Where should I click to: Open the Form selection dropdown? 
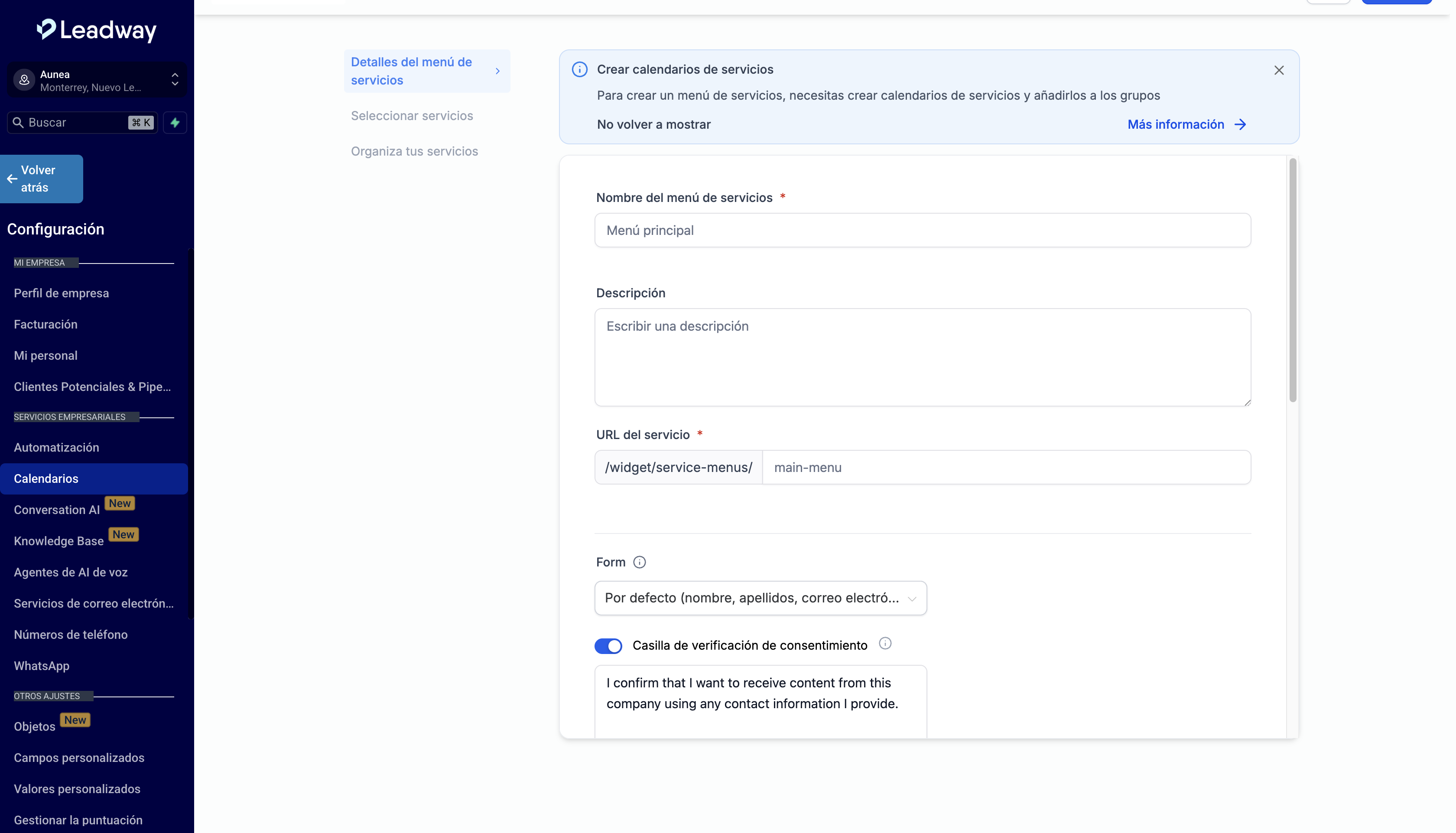pos(760,599)
